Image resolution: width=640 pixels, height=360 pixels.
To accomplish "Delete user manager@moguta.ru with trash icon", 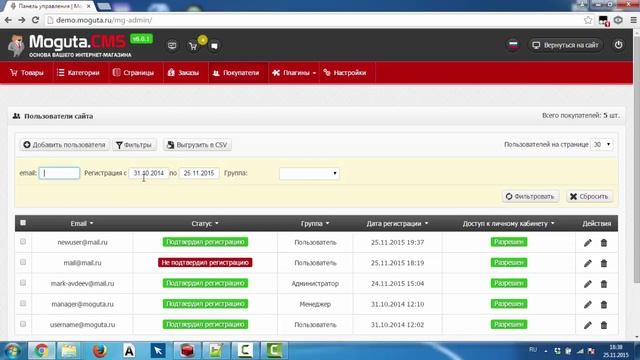I will pos(604,304).
